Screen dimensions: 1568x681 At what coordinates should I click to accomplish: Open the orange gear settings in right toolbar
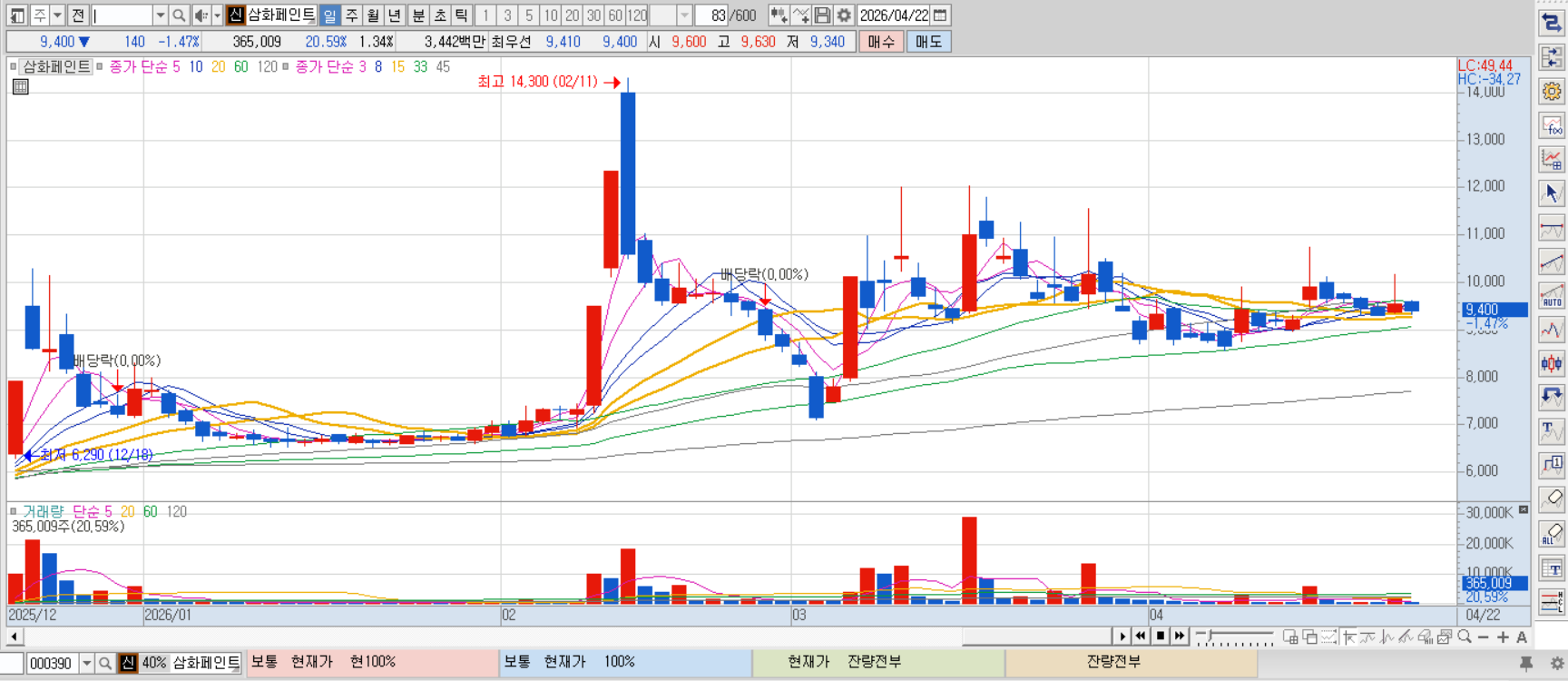point(1552,91)
